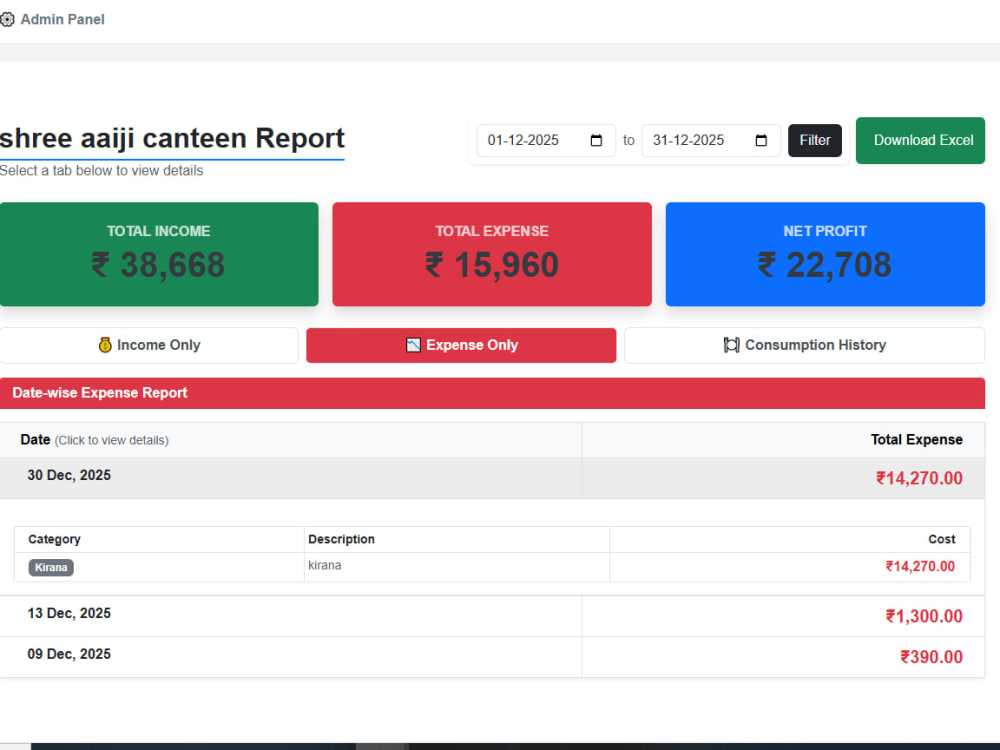
Task: Click the Total Income card
Action: [x=159, y=254]
